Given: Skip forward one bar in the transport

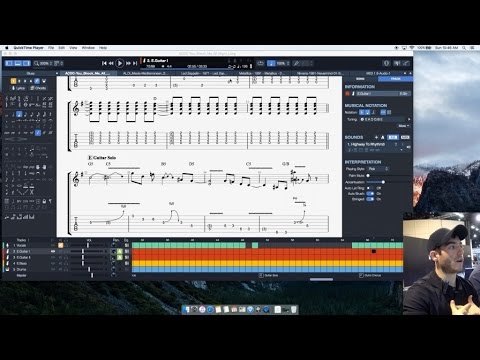Looking at the screenshot, I should click(x=128, y=63).
